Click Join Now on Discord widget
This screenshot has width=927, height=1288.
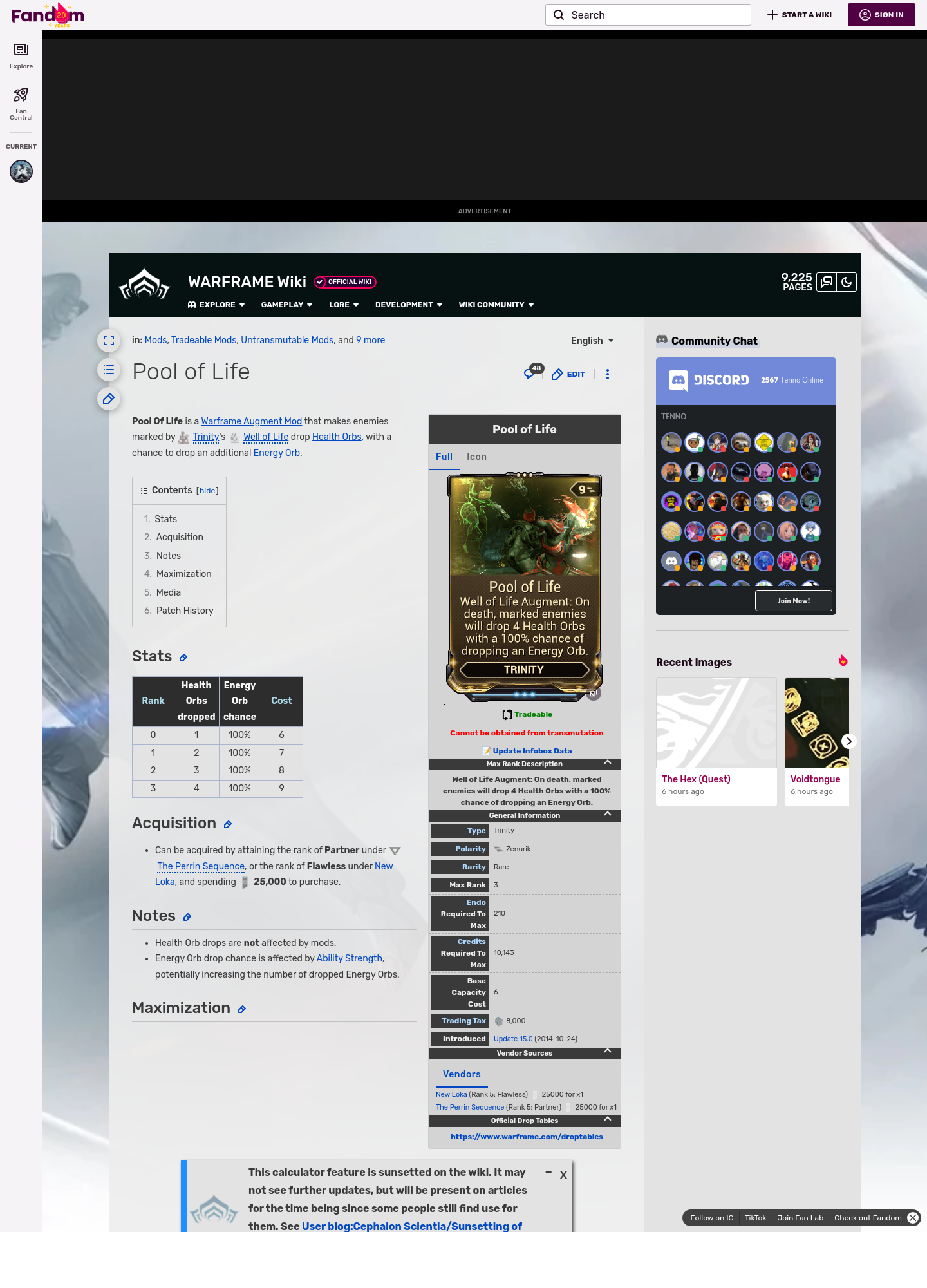(794, 601)
